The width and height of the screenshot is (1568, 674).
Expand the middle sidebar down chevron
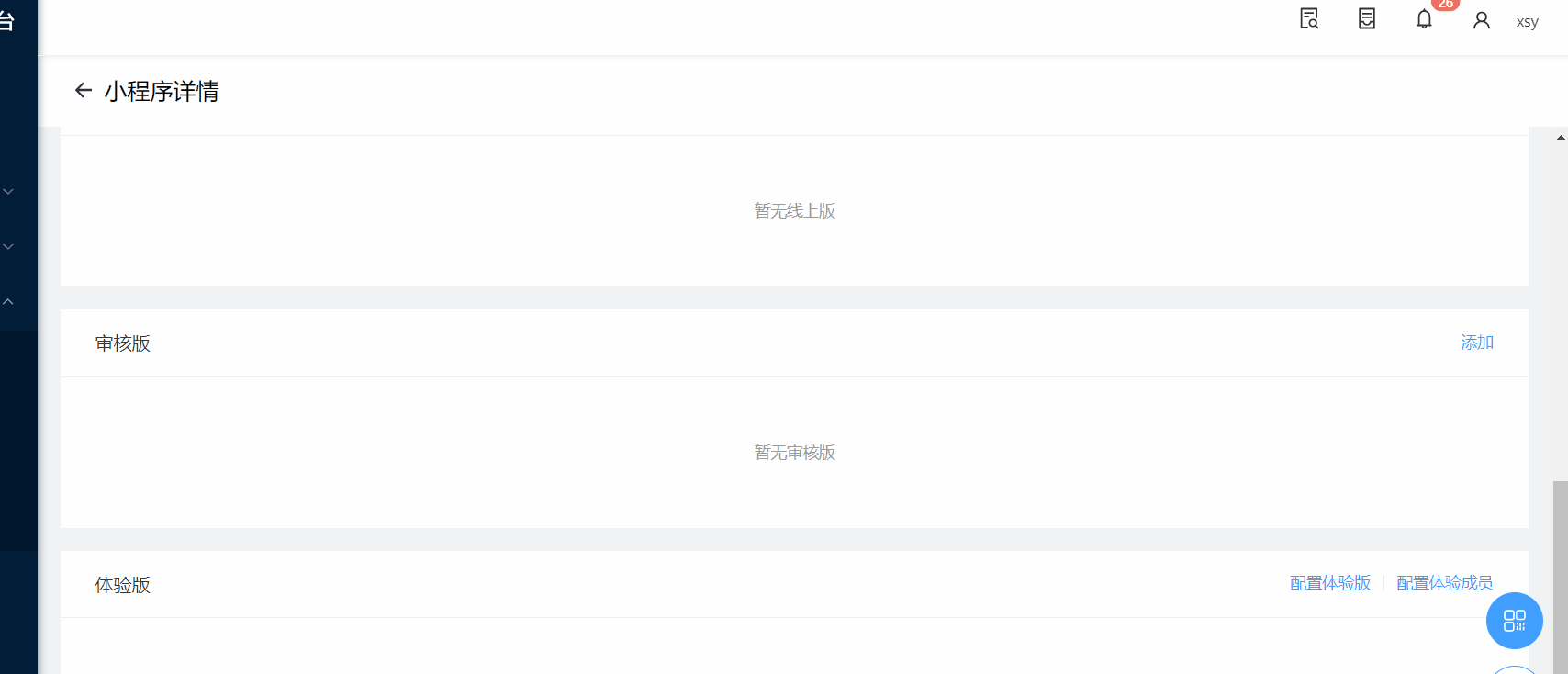click(8, 247)
